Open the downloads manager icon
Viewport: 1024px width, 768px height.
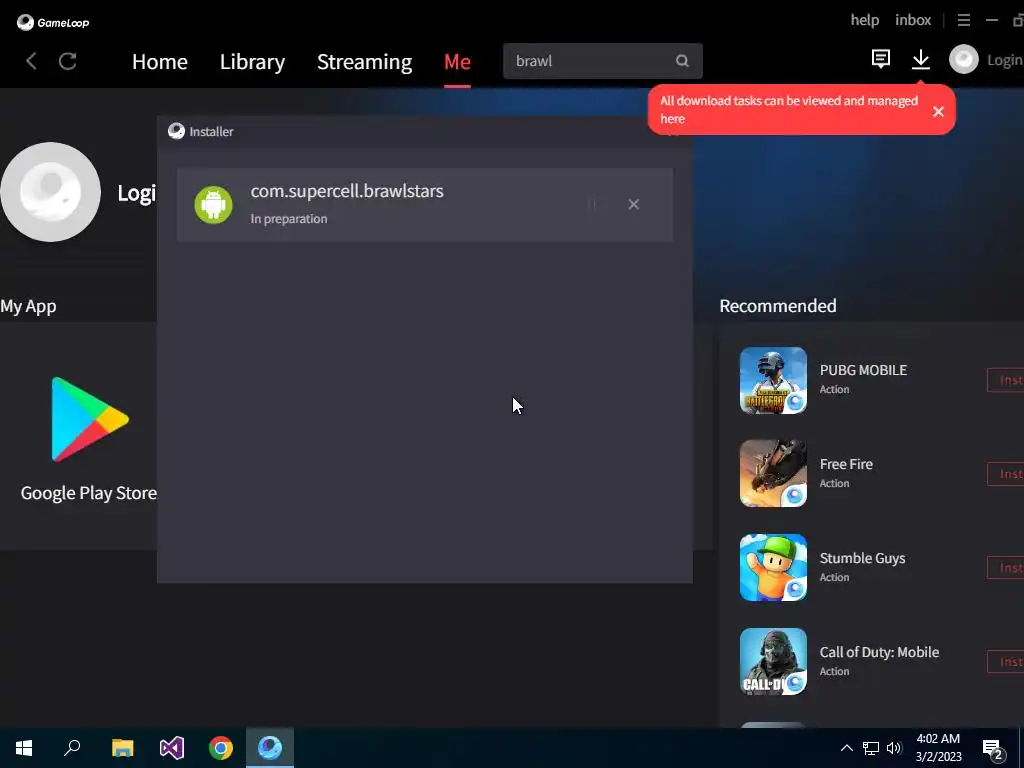(x=921, y=59)
